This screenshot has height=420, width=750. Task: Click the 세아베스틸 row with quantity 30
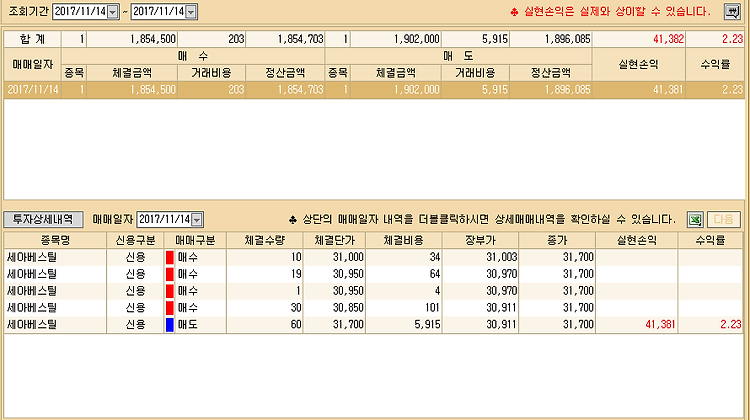coord(373,308)
